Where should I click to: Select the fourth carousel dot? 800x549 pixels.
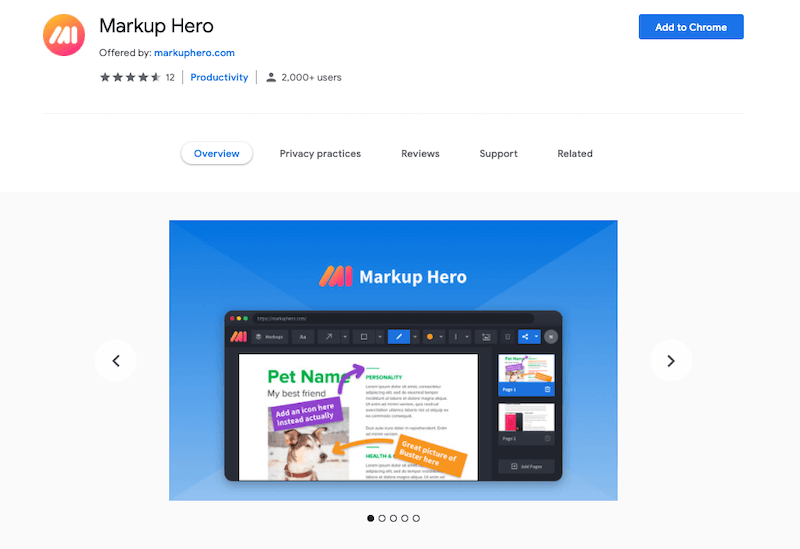(405, 518)
